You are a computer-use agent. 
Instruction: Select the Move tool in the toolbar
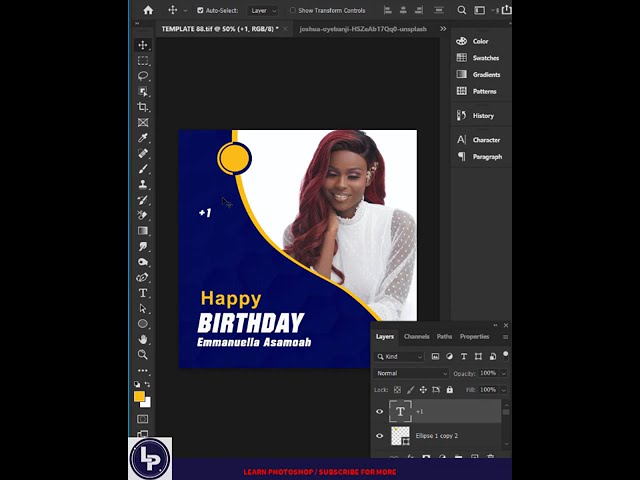pos(143,45)
